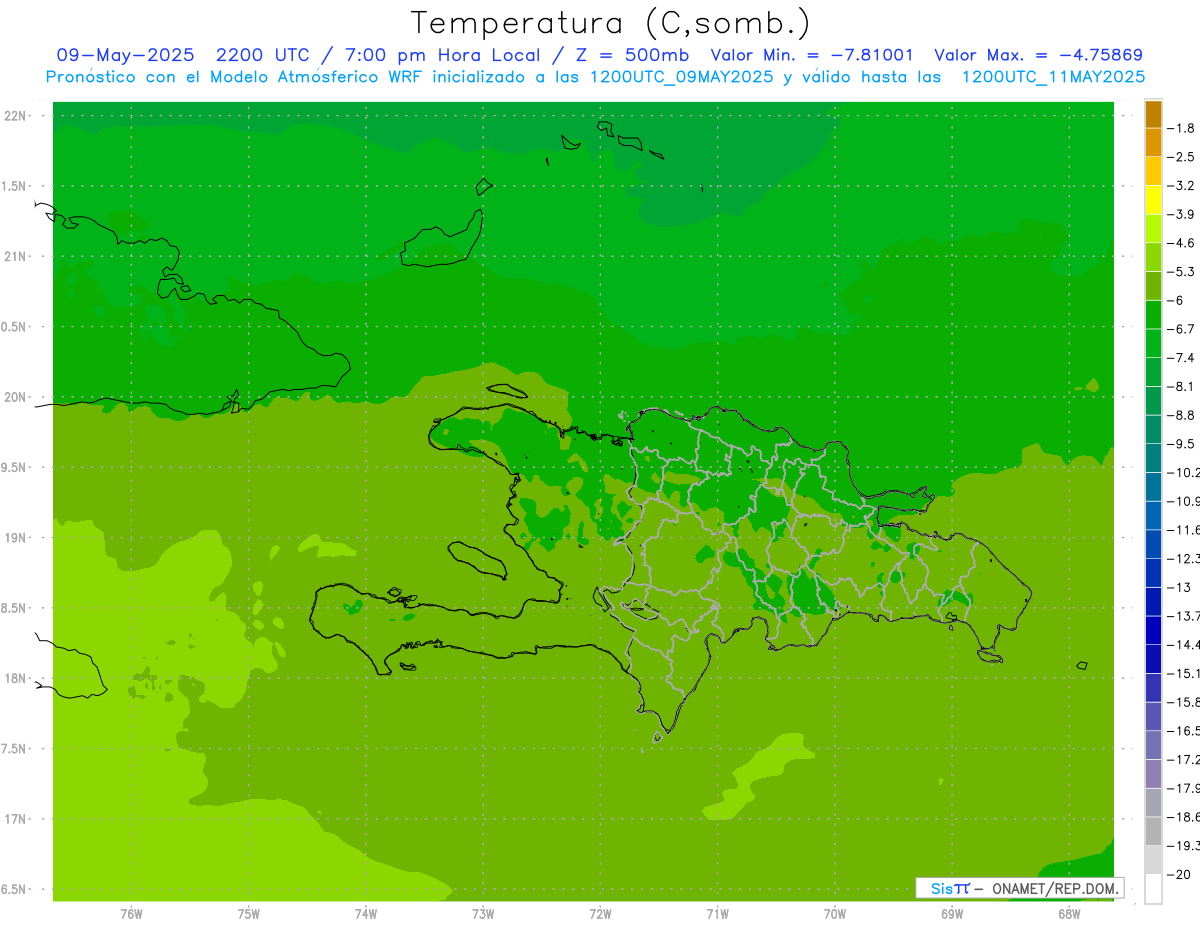Viewport: 1200px width, 927px height.
Task: Click the white swatch below -20
Action: [x=1153, y=889]
